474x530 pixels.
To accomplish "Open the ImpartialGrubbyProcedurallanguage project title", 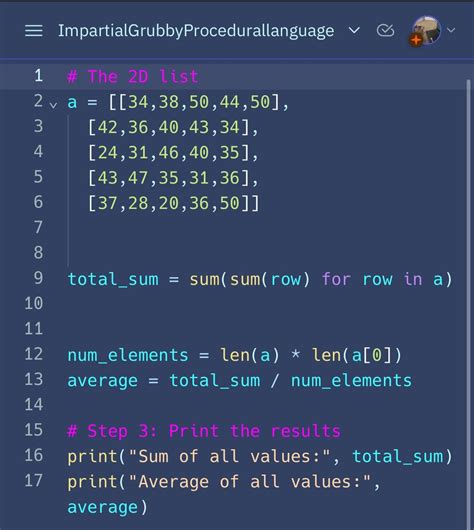I will [x=196, y=31].
